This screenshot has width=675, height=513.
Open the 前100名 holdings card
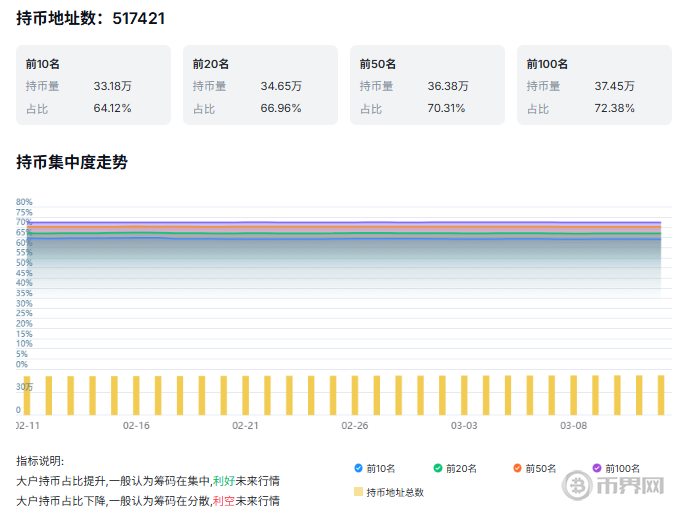tap(594, 85)
